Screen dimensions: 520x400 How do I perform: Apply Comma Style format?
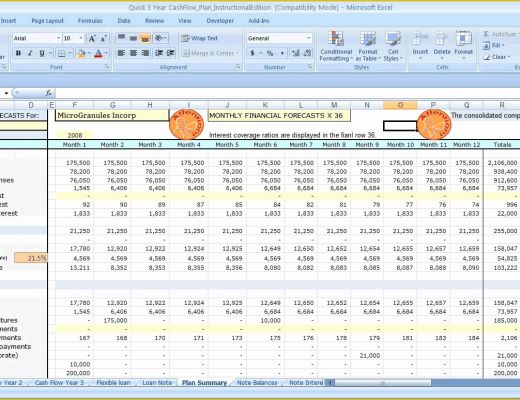(x=282, y=53)
